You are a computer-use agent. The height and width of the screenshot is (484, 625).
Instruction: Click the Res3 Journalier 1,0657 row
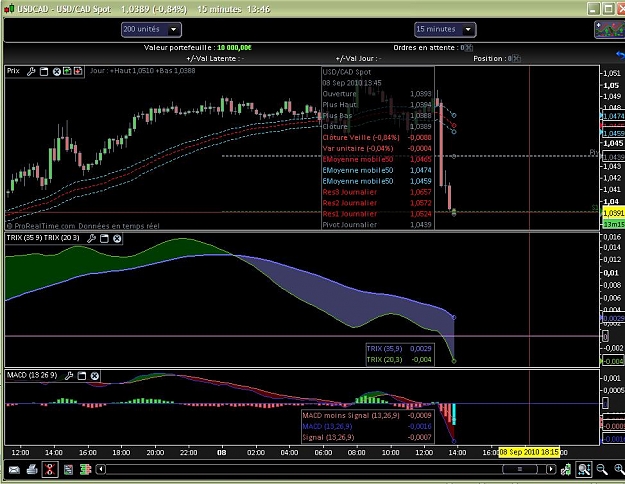377,192
